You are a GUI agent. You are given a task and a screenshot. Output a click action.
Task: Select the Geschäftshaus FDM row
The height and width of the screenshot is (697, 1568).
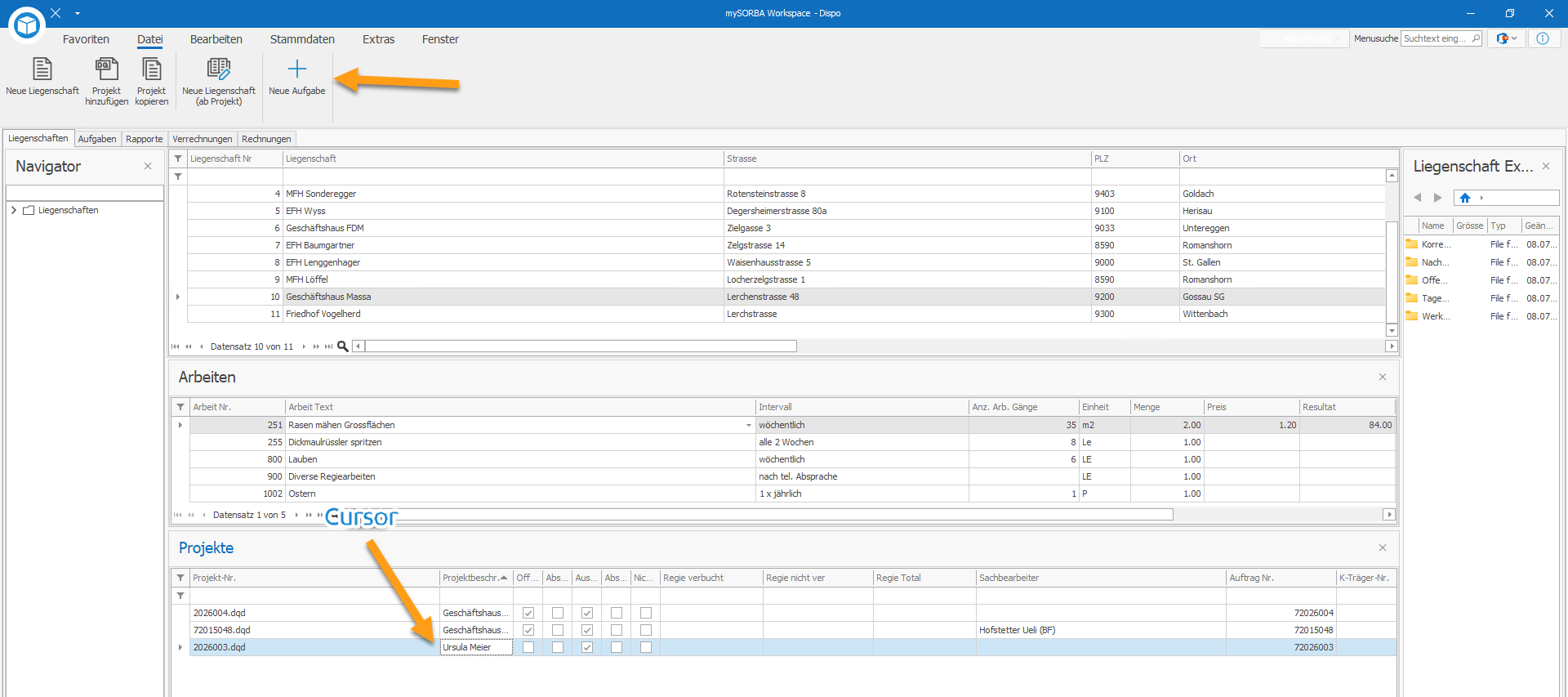click(786, 228)
